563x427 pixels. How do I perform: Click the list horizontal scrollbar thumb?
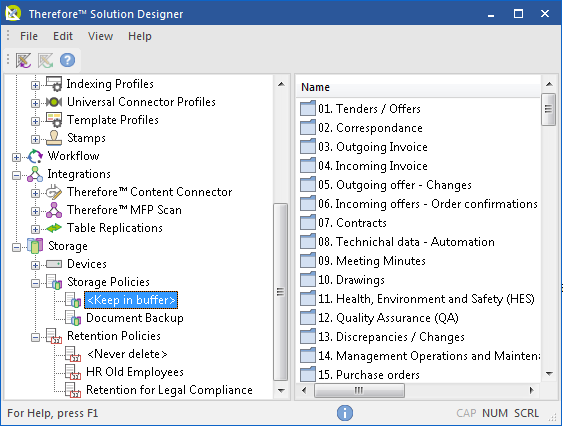(359, 390)
